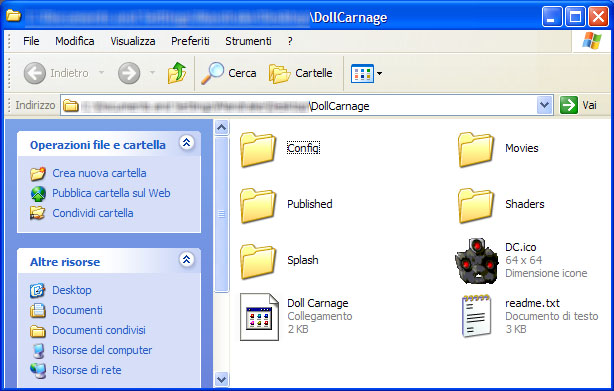This screenshot has width=614, height=391.
Task: Click the Documenti condivisi folder icon
Action: 38,331
